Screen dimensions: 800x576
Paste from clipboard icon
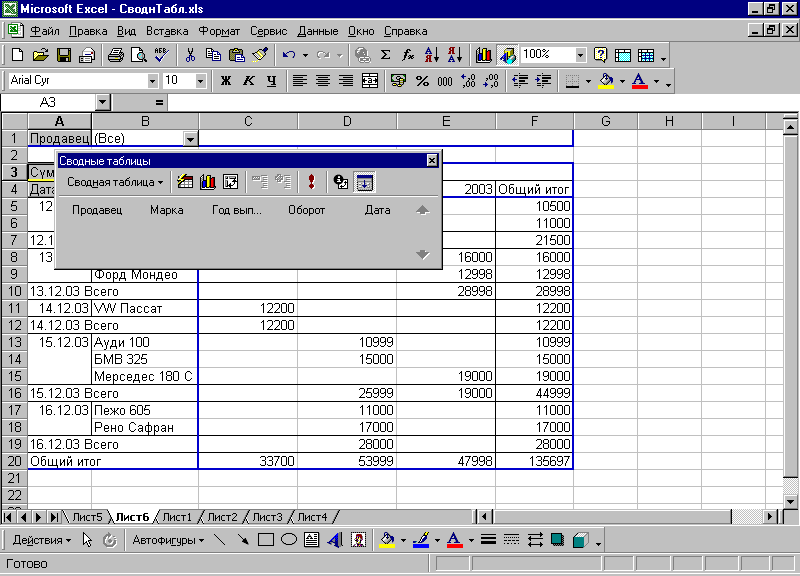click(236, 55)
